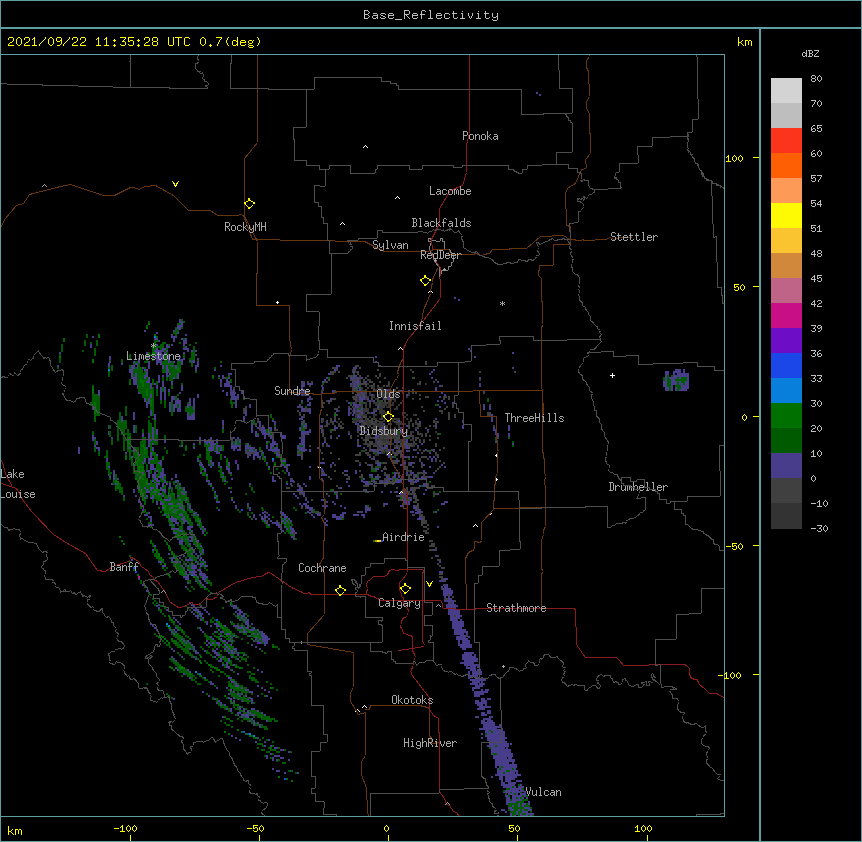This screenshot has width=862, height=842.
Task: Click the HighRiver label
Action: coord(430,743)
